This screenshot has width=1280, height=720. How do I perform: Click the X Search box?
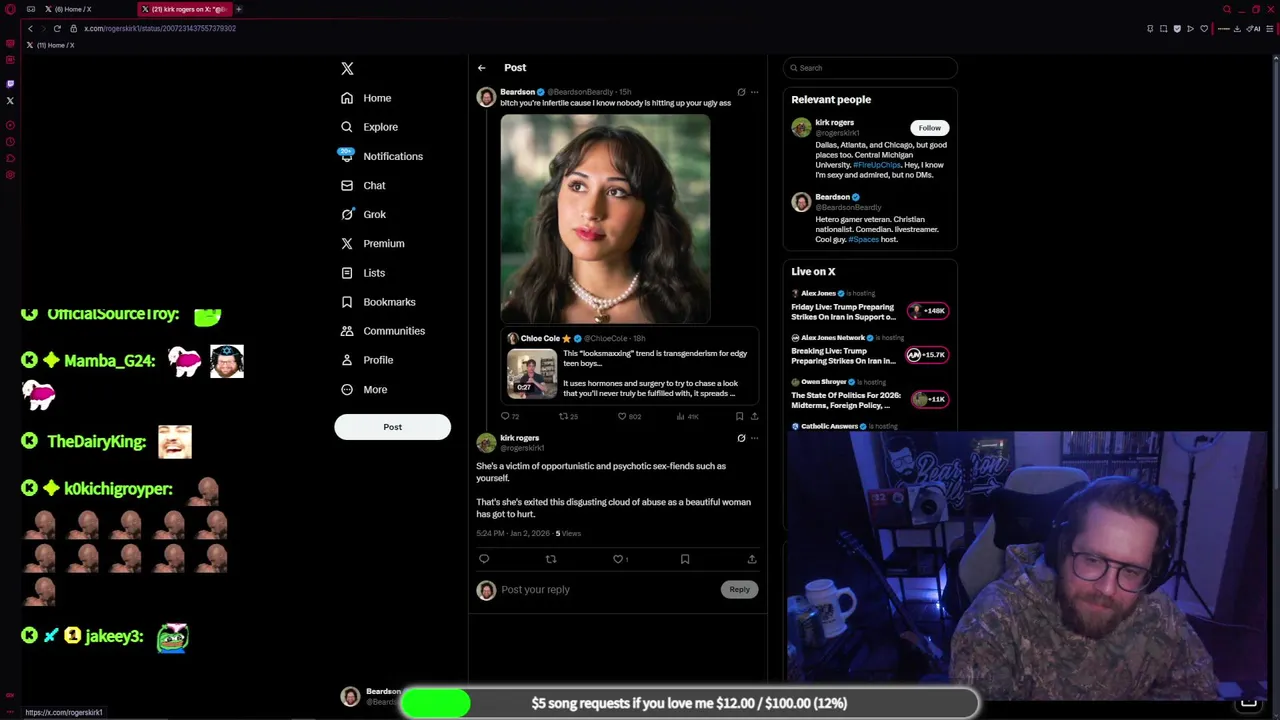click(x=870, y=68)
